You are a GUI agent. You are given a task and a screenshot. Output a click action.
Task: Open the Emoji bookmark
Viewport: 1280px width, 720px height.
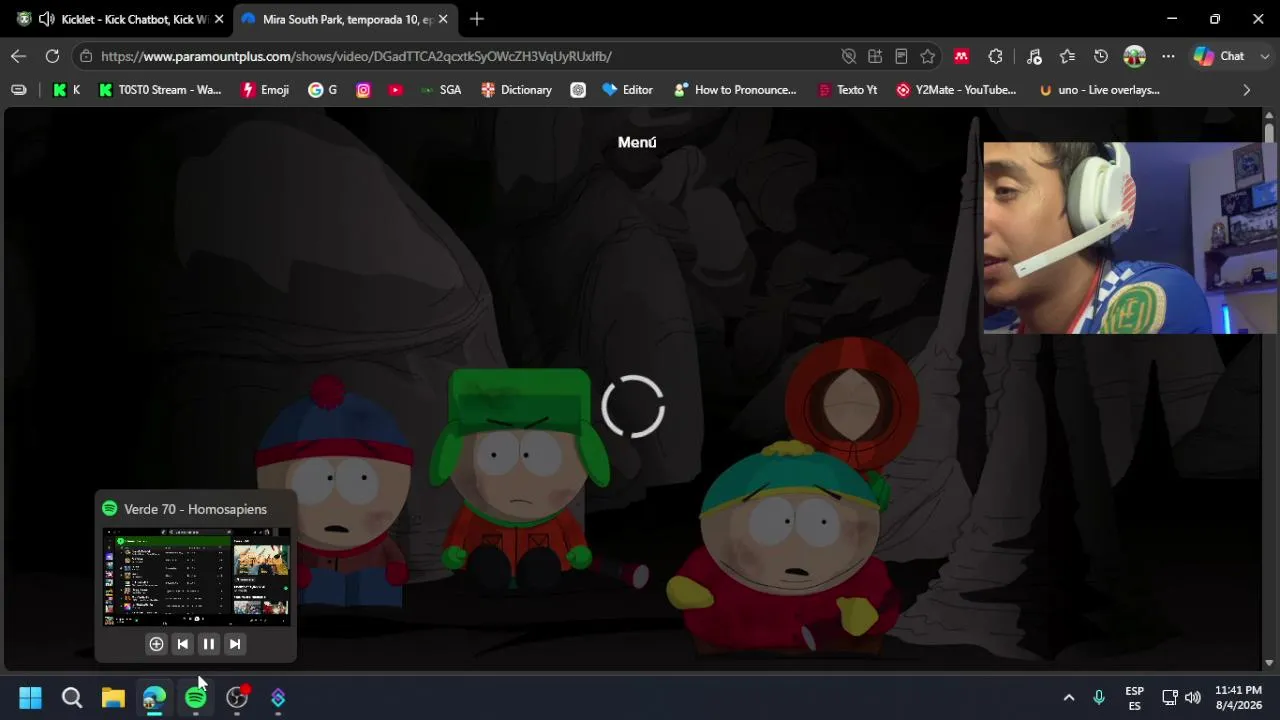tap(265, 90)
